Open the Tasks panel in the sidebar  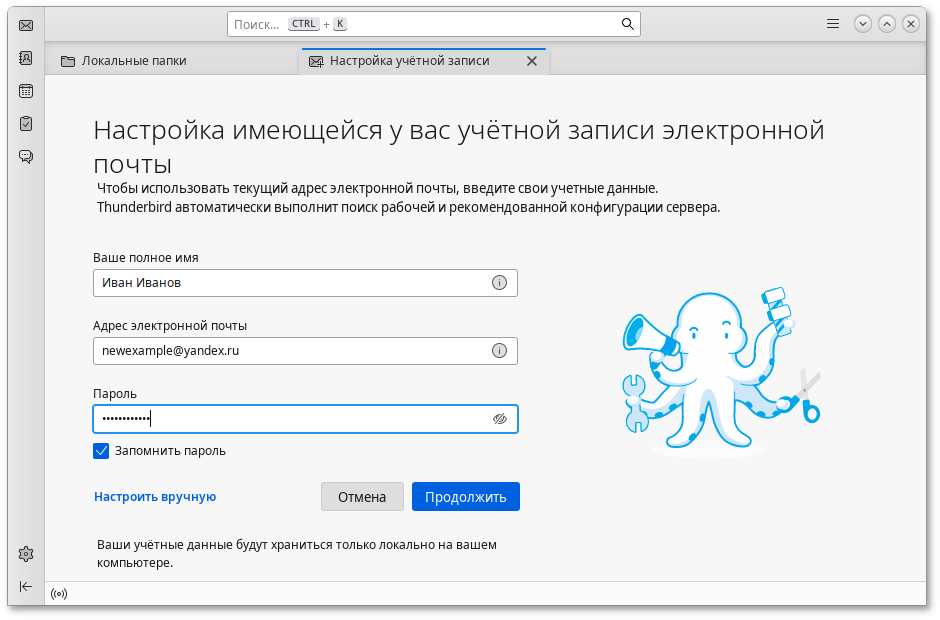[25, 123]
